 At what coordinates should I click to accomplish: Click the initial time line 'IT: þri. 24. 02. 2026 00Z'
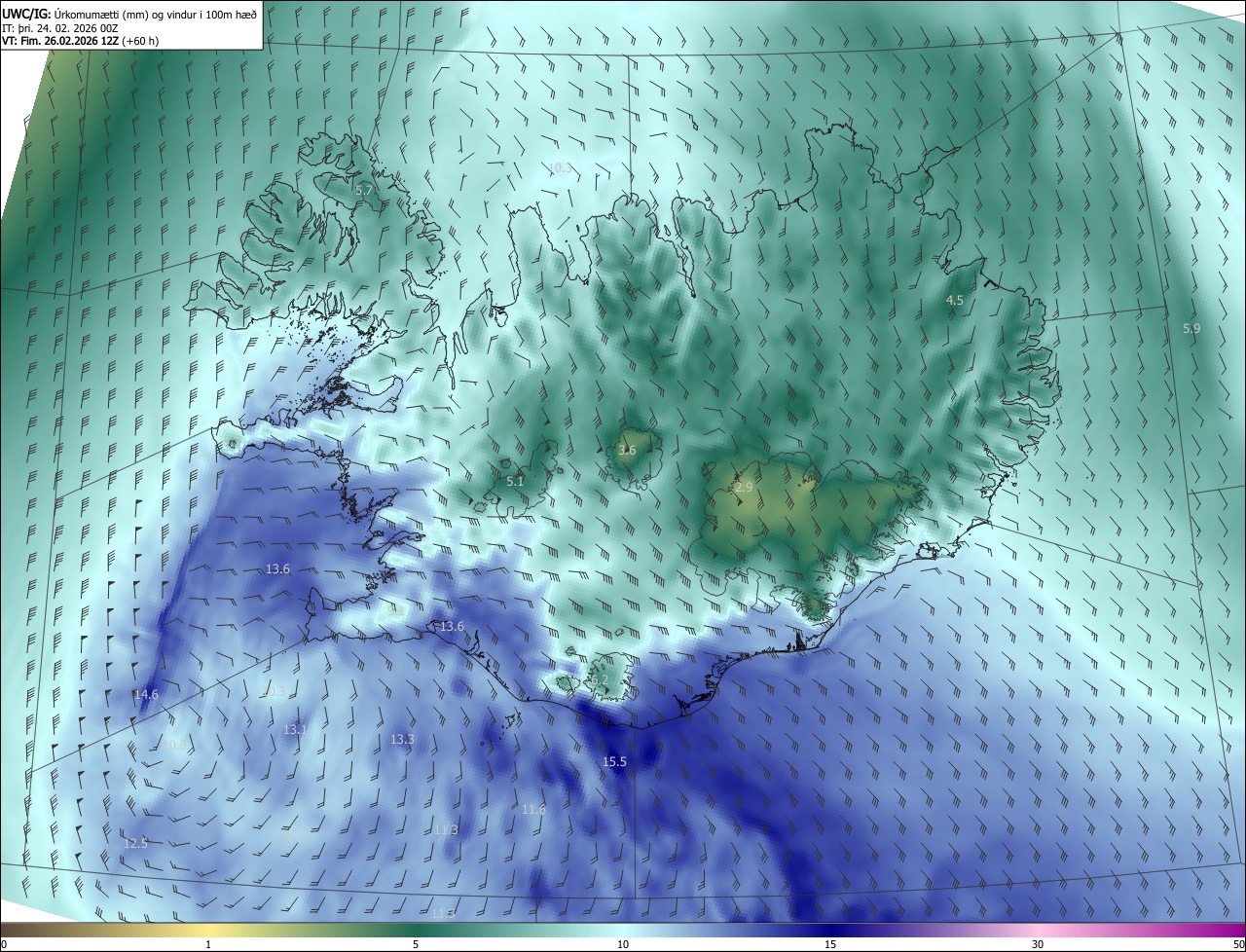(60, 27)
